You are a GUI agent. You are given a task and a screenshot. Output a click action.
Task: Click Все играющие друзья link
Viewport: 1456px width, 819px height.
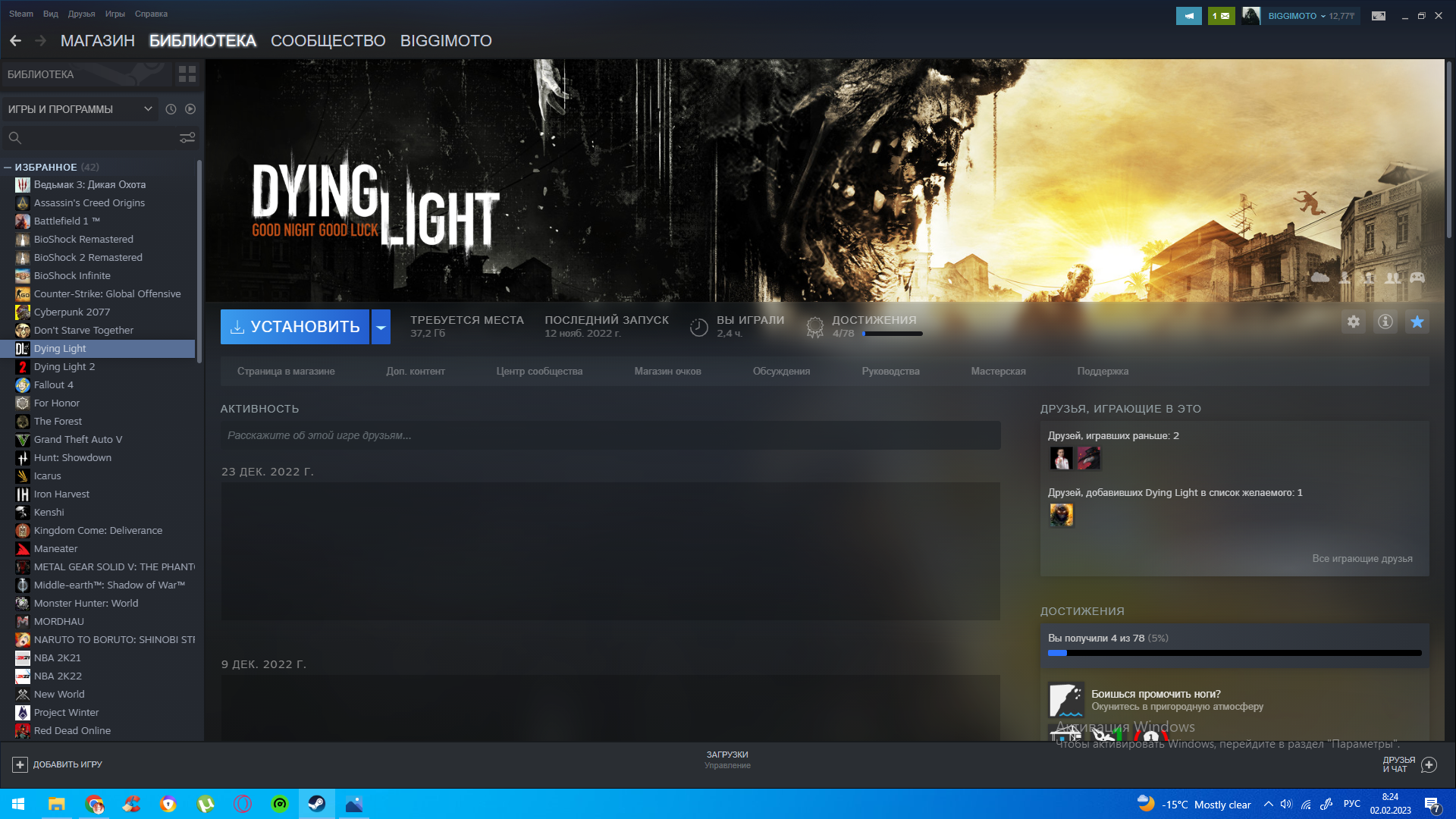pos(1362,559)
